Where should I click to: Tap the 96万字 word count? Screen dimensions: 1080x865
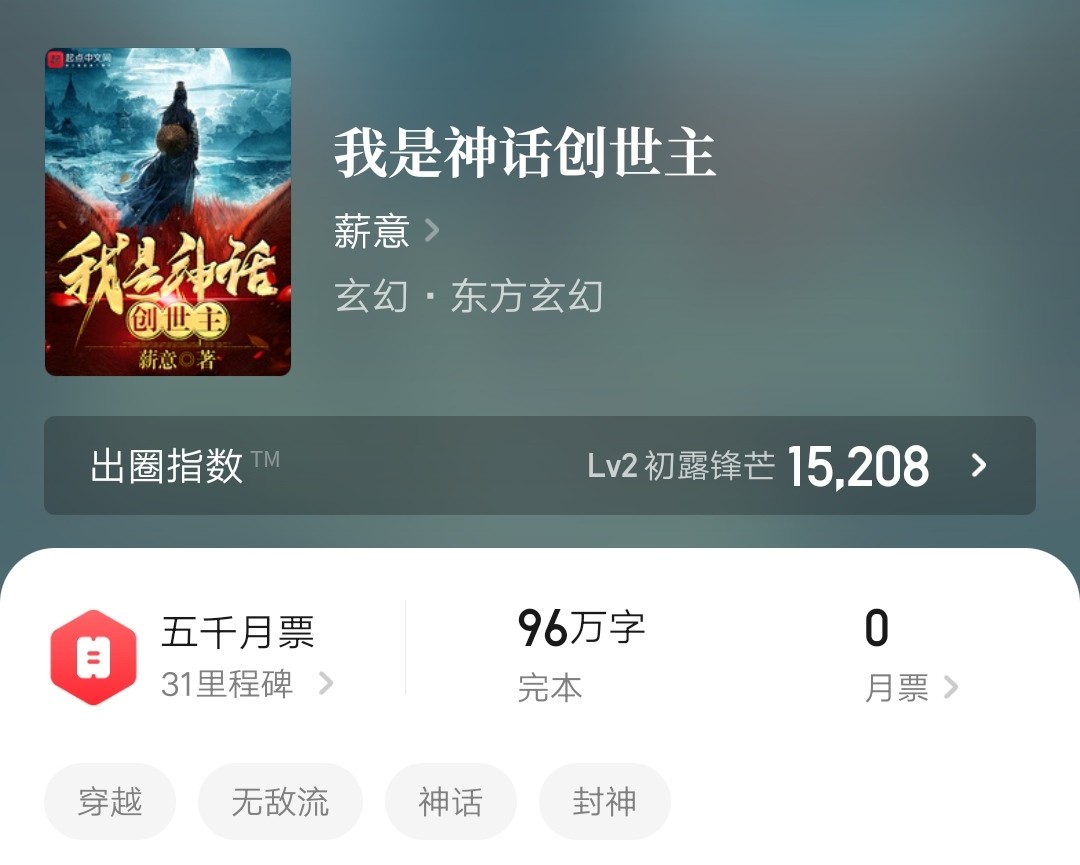click(x=581, y=628)
